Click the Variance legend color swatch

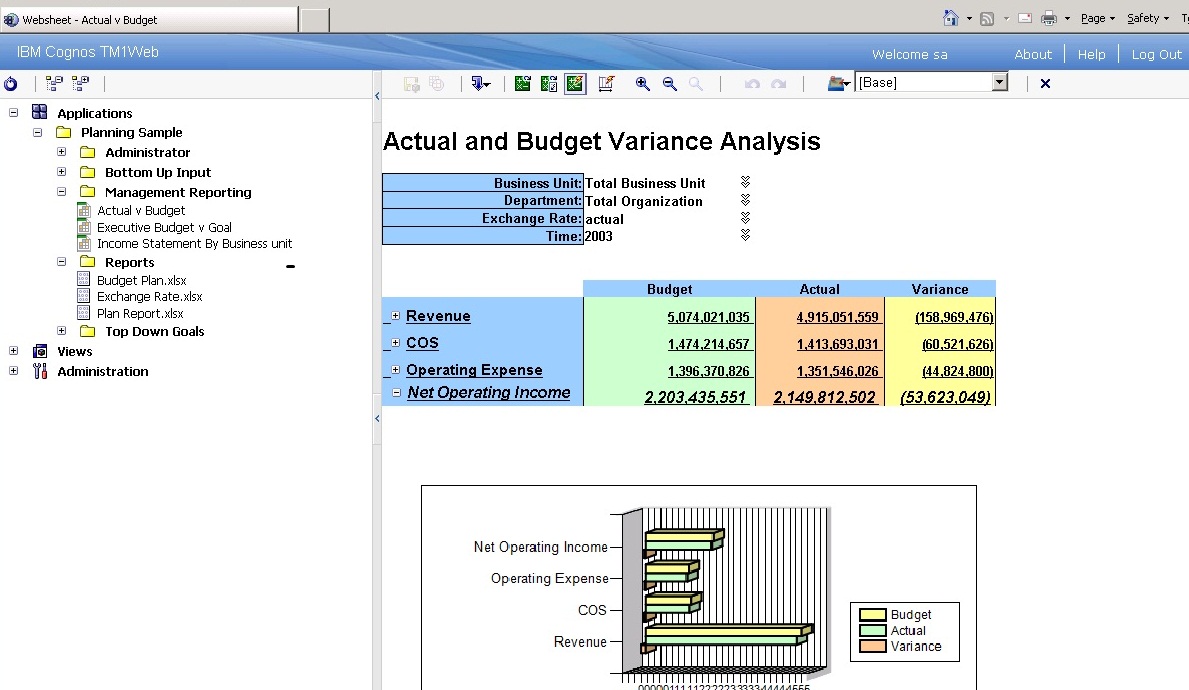[873, 647]
